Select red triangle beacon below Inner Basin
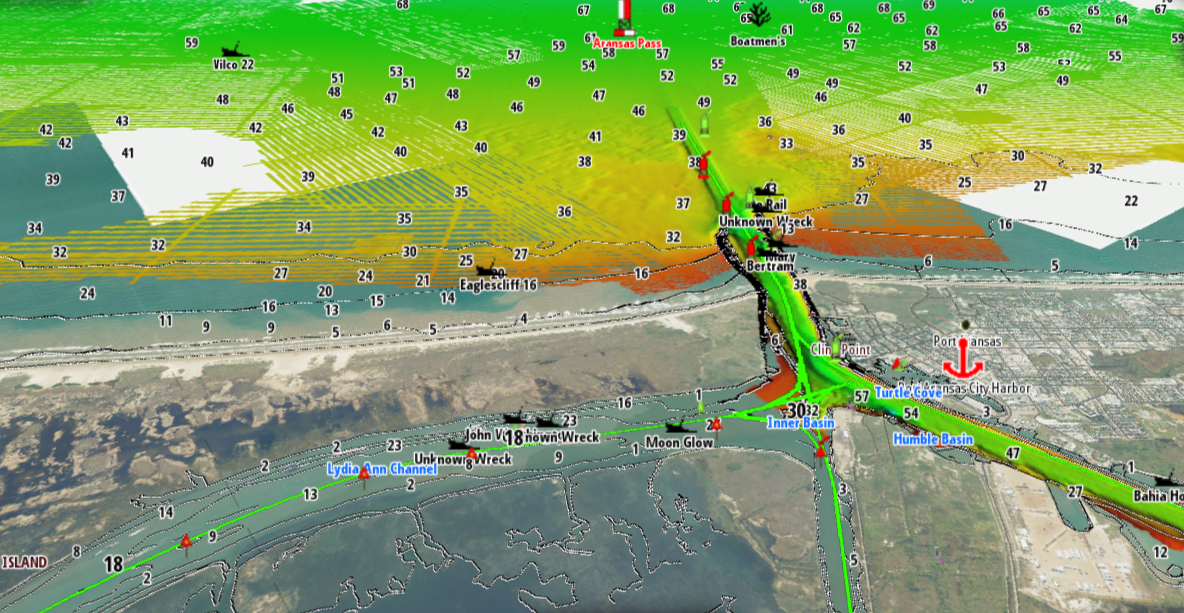 tap(820, 452)
